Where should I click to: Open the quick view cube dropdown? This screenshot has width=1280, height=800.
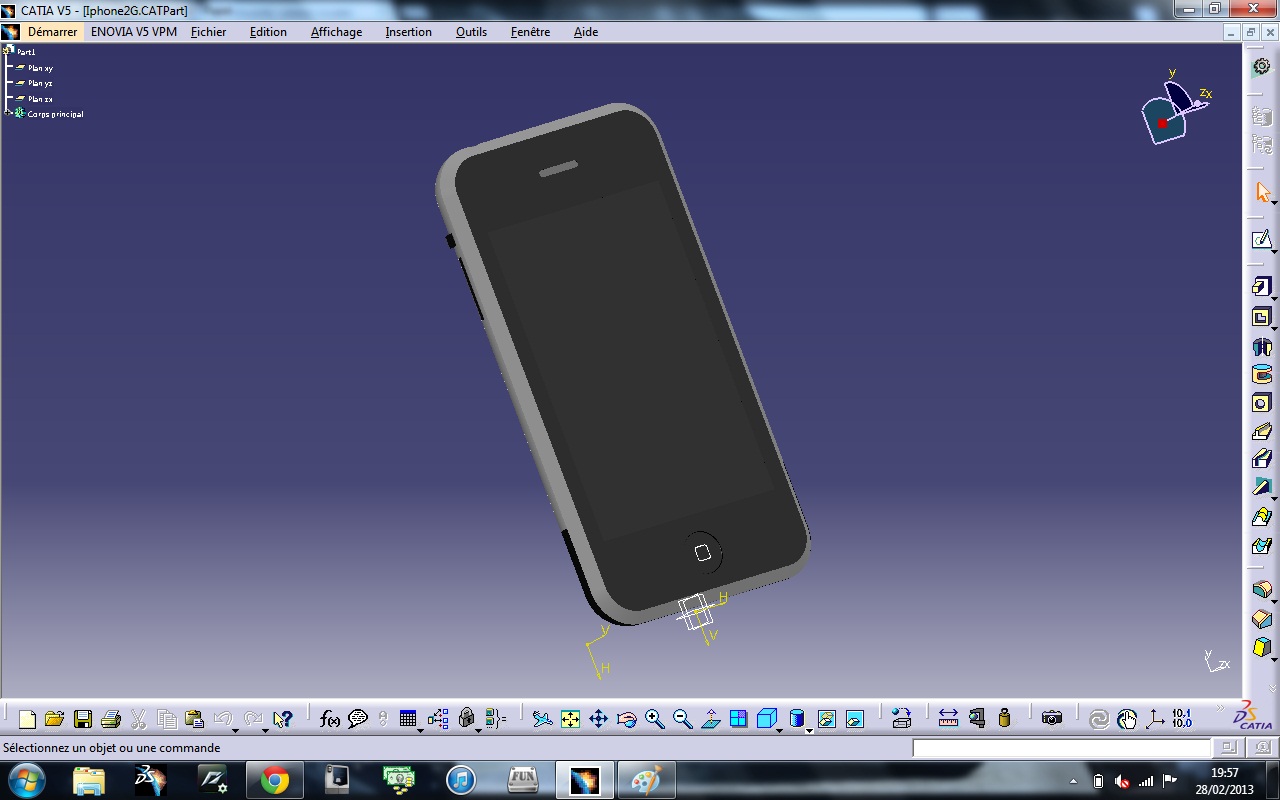(x=780, y=730)
